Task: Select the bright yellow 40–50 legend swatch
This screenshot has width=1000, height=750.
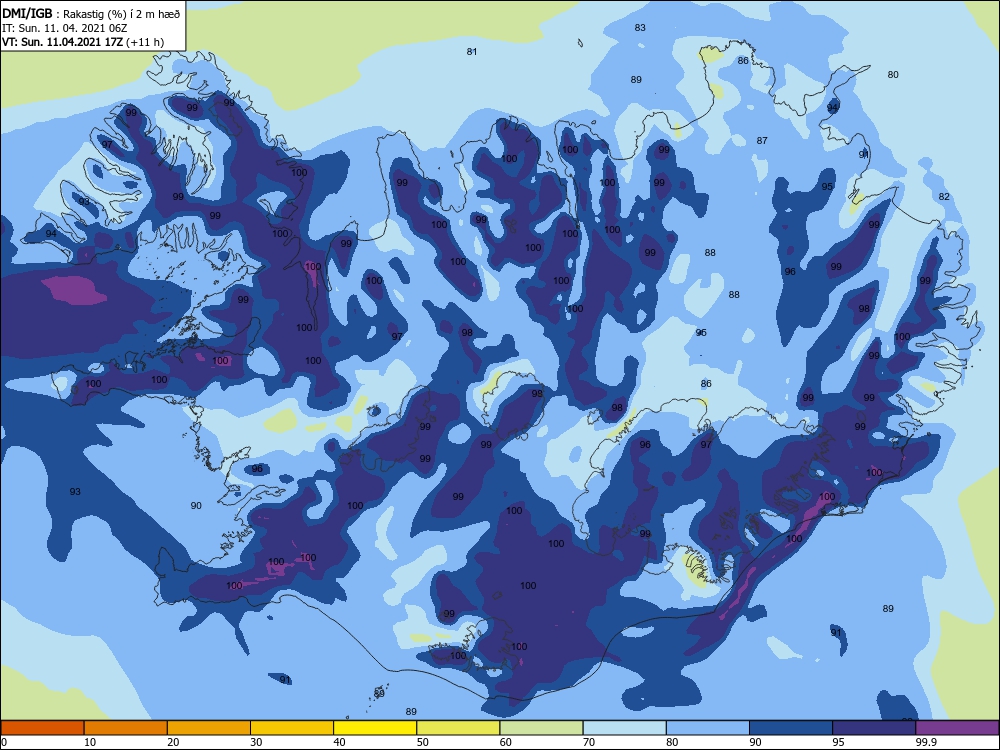Action: [375, 728]
